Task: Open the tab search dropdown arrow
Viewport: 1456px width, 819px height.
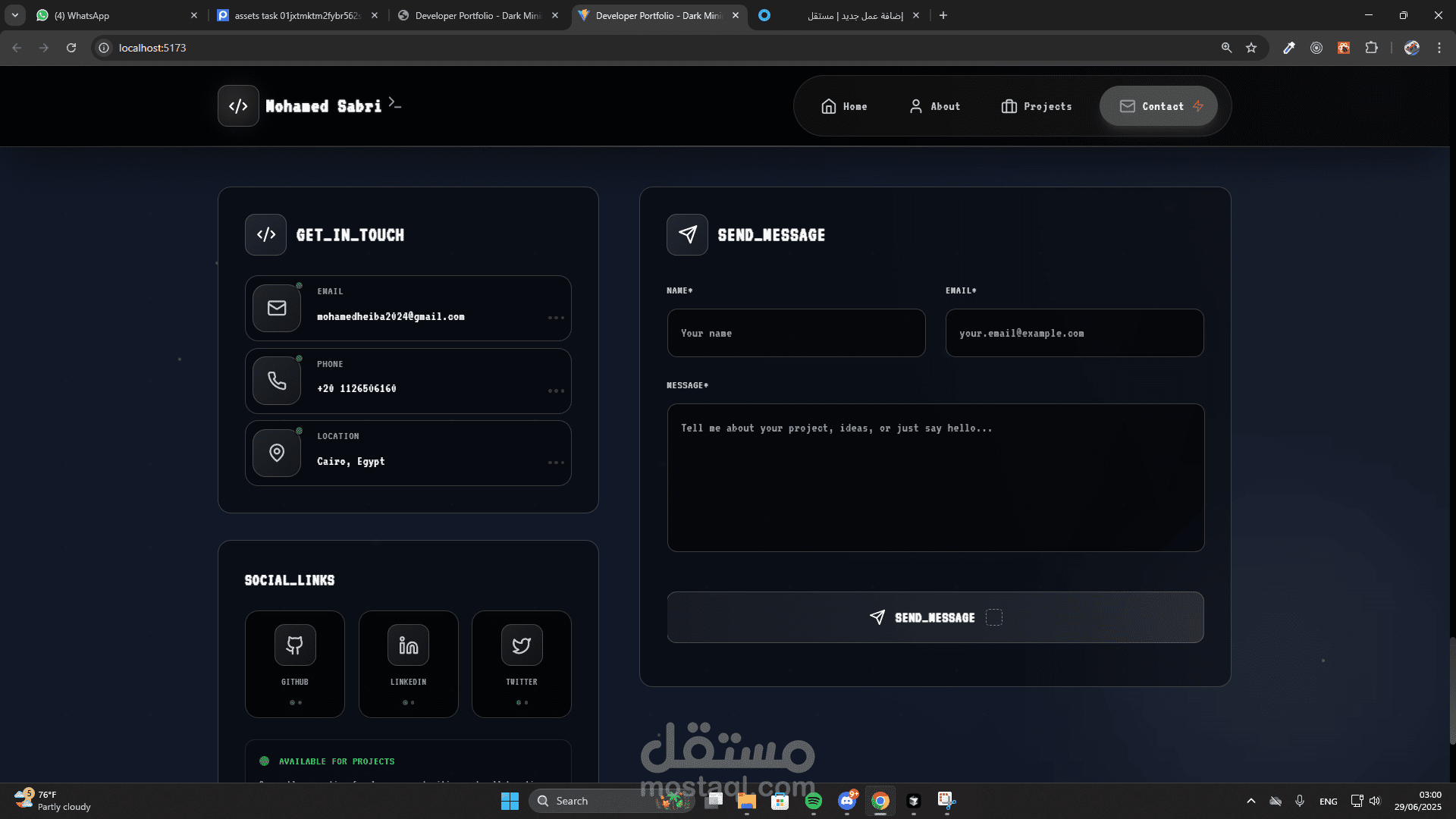Action: (x=15, y=15)
